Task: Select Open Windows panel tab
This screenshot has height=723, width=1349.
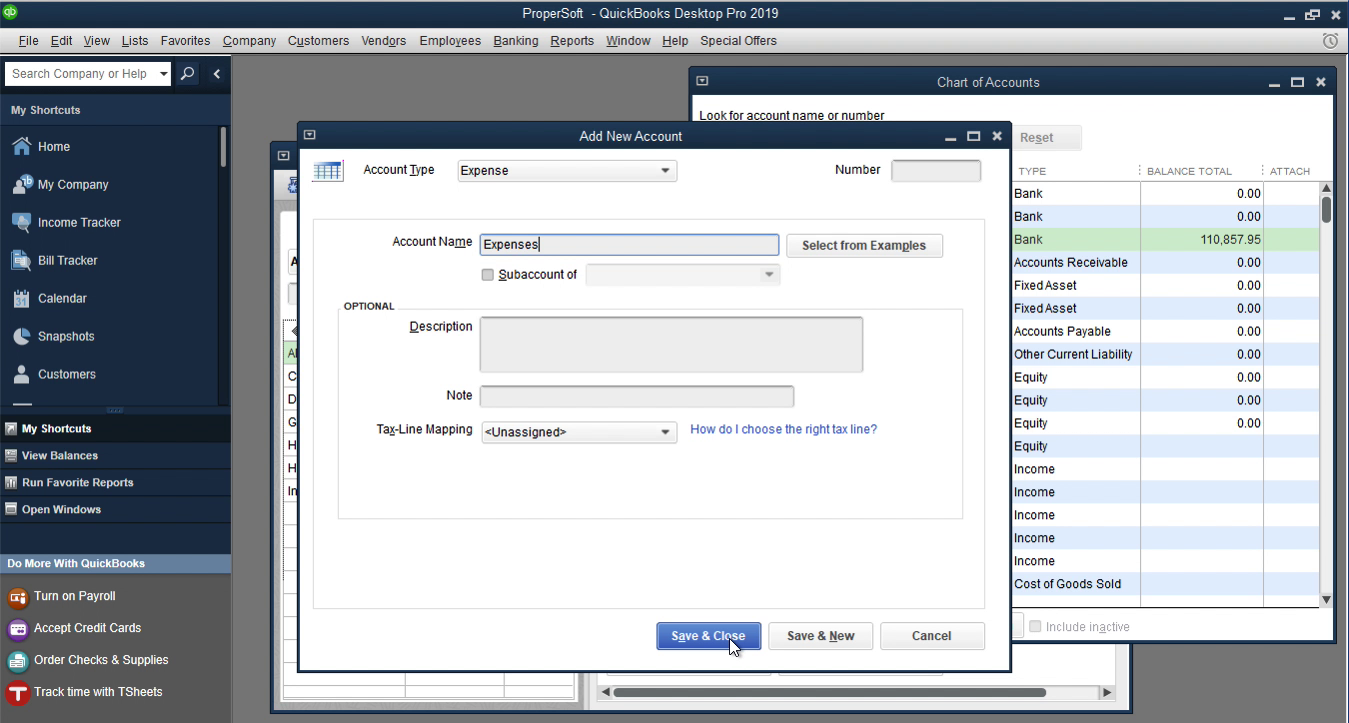Action: coord(115,509)
